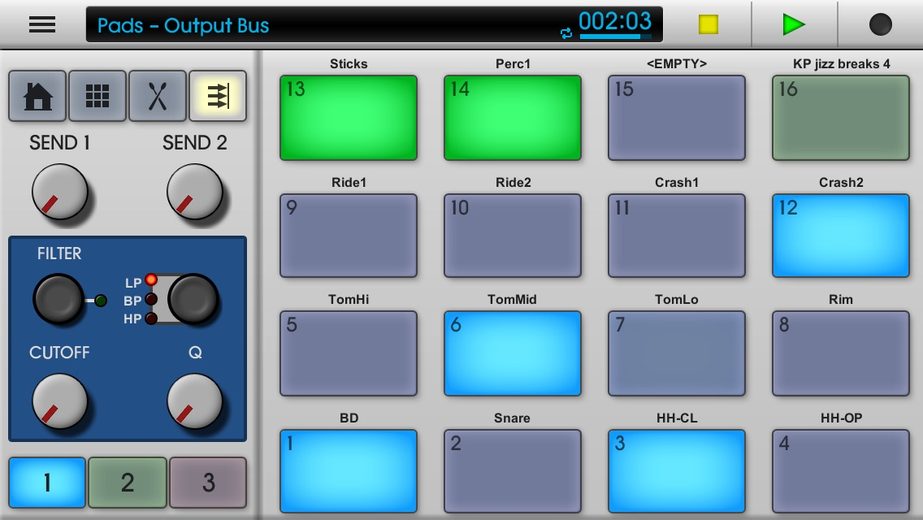Viewport: 923px width, 520px height.
Task: Click the SEND 2 label
Action: [x=195, y=143]
